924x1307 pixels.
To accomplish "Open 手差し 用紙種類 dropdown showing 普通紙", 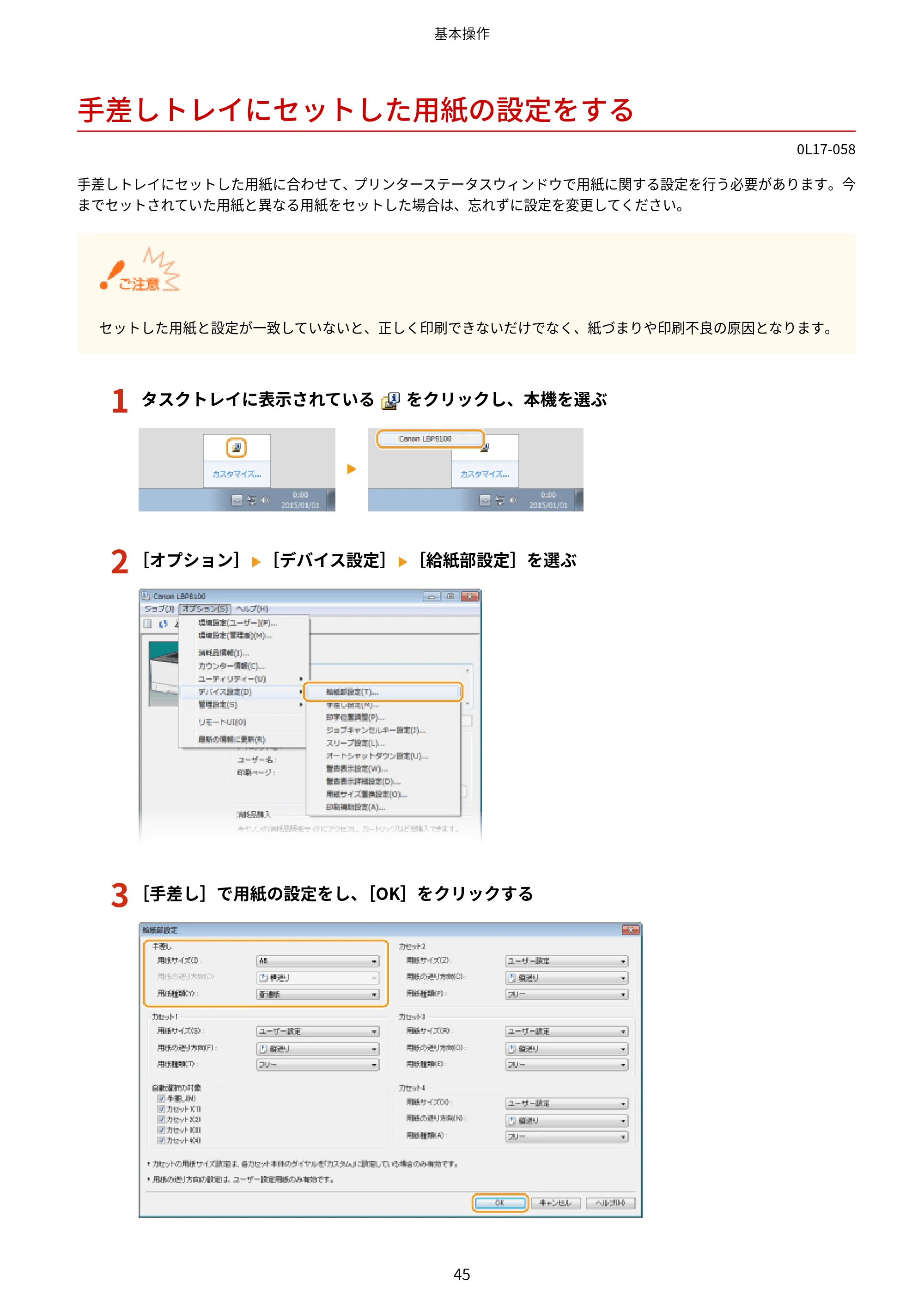I will pyautogui.click(x=318, y=995).
